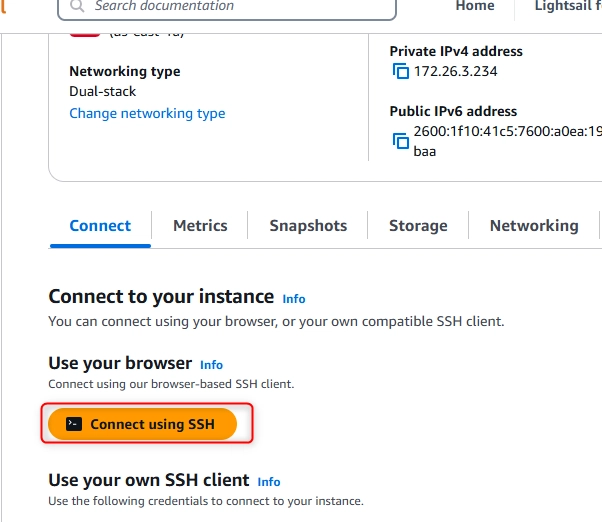
Task: Open Info next to Connect to your instance
Action: [294, 299]
